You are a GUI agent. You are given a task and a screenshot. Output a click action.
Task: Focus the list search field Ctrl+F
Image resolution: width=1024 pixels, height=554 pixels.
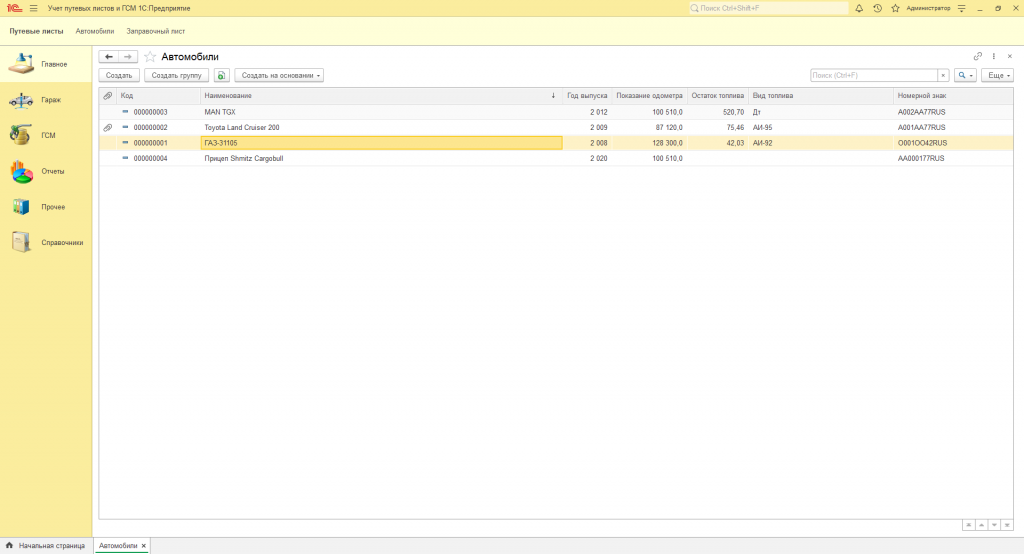874,75
